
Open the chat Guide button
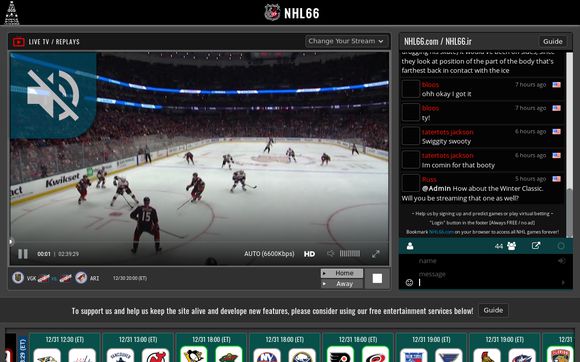click(x=553, y=41)
